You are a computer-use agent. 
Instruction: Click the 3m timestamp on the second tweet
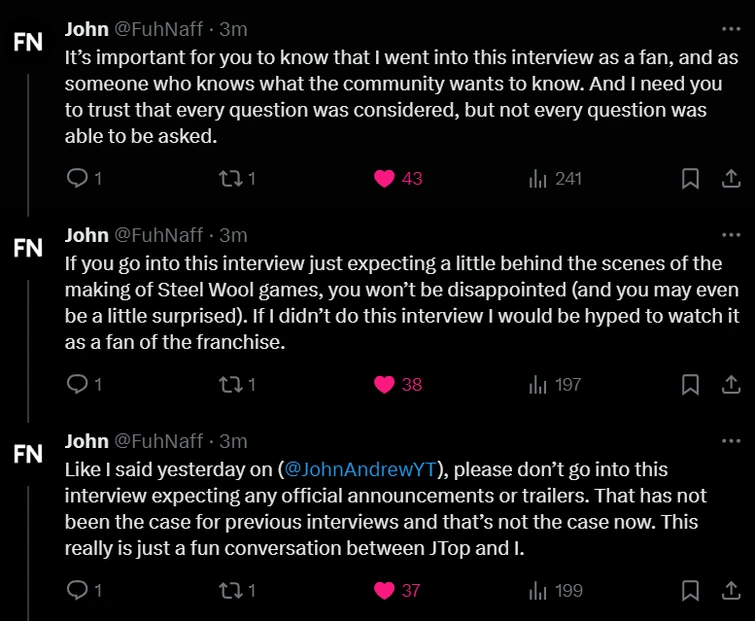click(233, 235)
